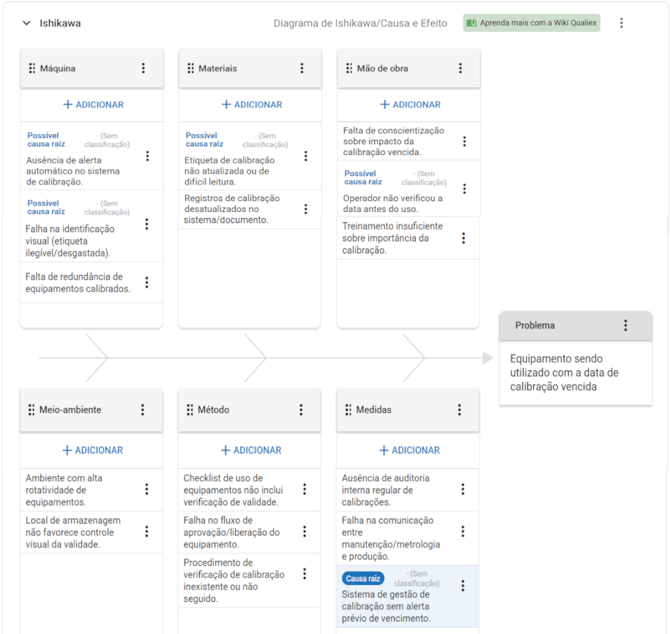670x634 pixels.
Task: Add a cause to Máquina column
Action: (x=93, y=104)
